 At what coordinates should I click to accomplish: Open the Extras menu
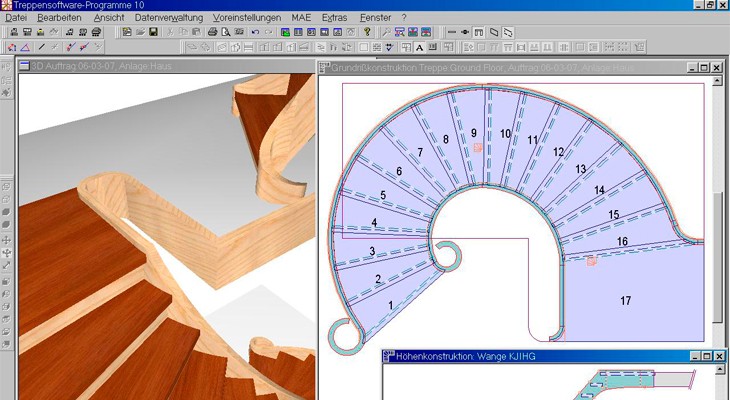(335, 18)
